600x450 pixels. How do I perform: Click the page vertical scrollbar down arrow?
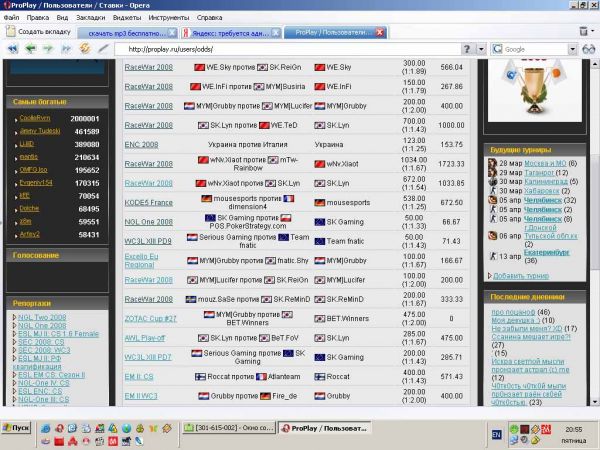pyautogui.click(x=595, y=402)
